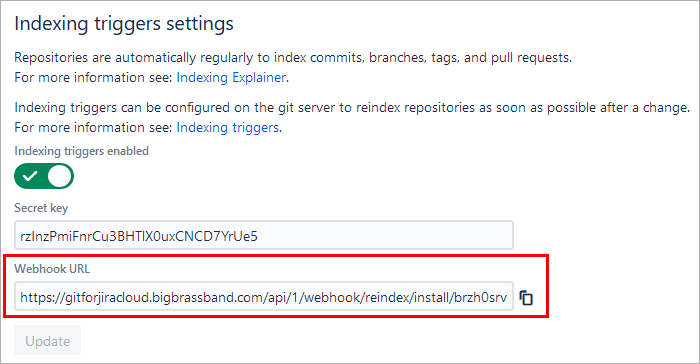Click the 'Indexing triggers settings' heading

tap(124, 24)
